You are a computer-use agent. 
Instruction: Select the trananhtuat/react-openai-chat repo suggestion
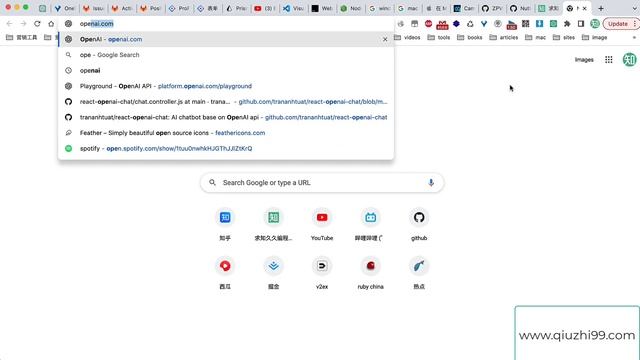(x=226, y=117)
